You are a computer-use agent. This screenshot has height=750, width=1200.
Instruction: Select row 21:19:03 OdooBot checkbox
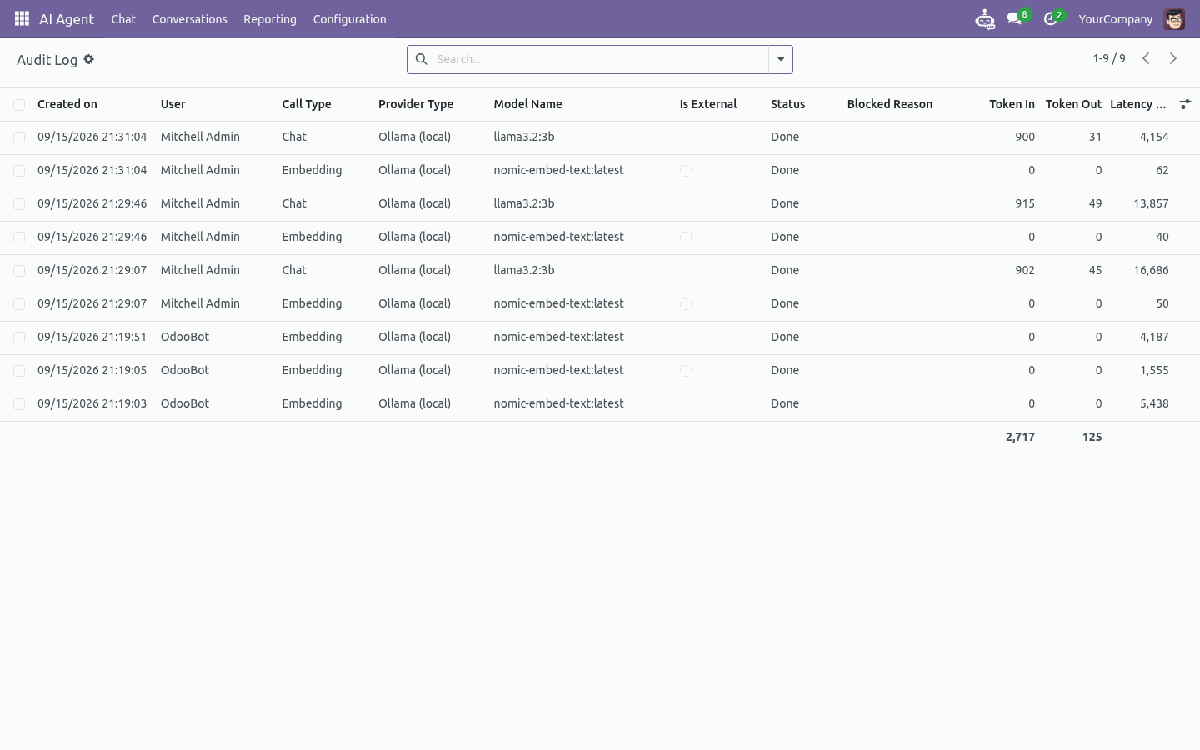pyautogui.click(x=19, y=404)
